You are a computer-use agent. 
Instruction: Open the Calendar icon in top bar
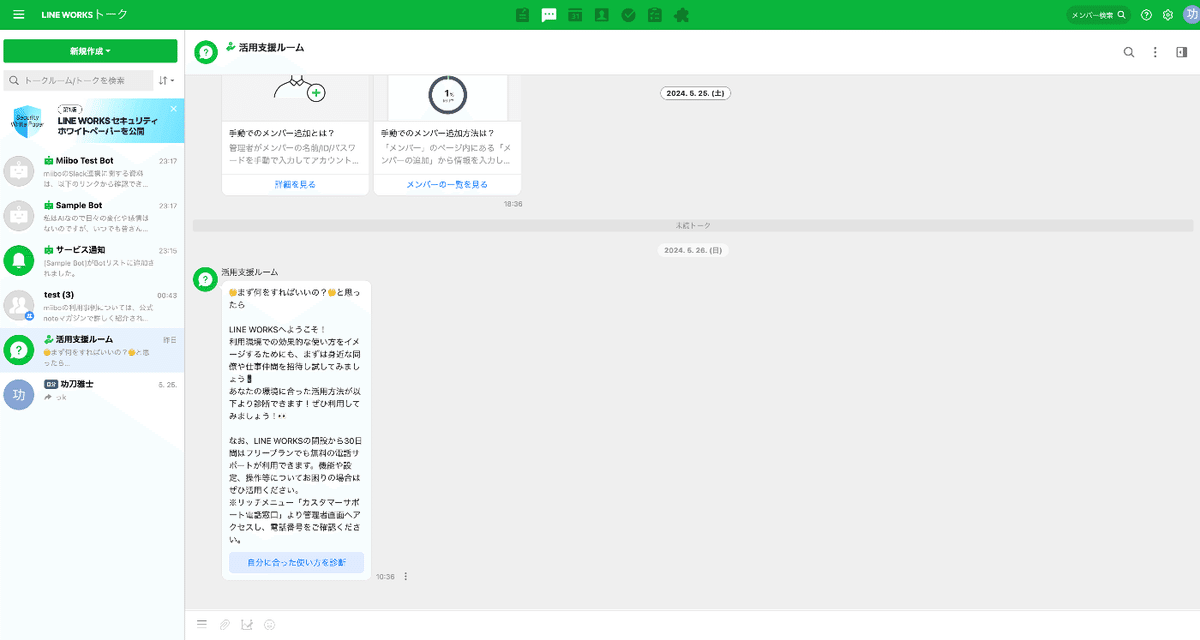(x=575, y=15)
